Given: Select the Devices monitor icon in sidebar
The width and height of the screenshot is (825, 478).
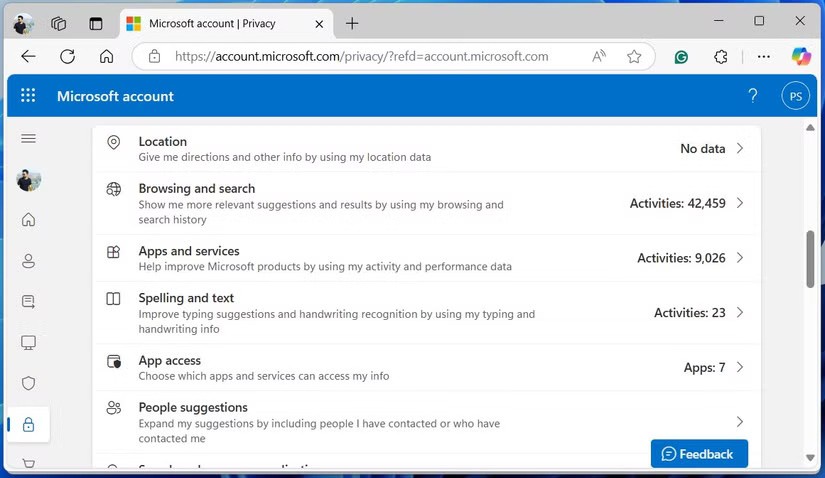Looking at the screenshot, I should click(x=28, y=343).
